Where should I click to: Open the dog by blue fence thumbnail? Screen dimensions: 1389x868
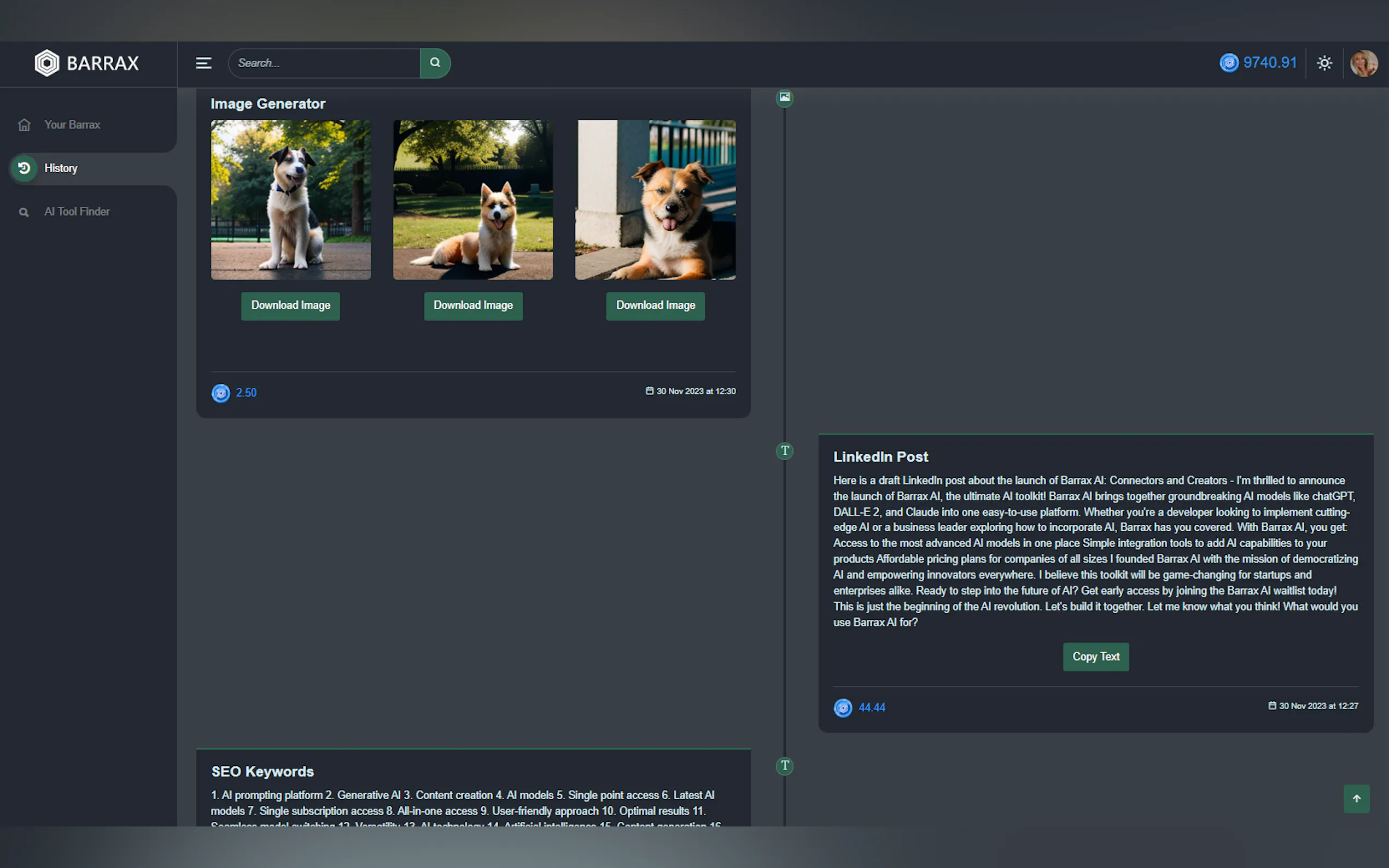coord(655,200)
